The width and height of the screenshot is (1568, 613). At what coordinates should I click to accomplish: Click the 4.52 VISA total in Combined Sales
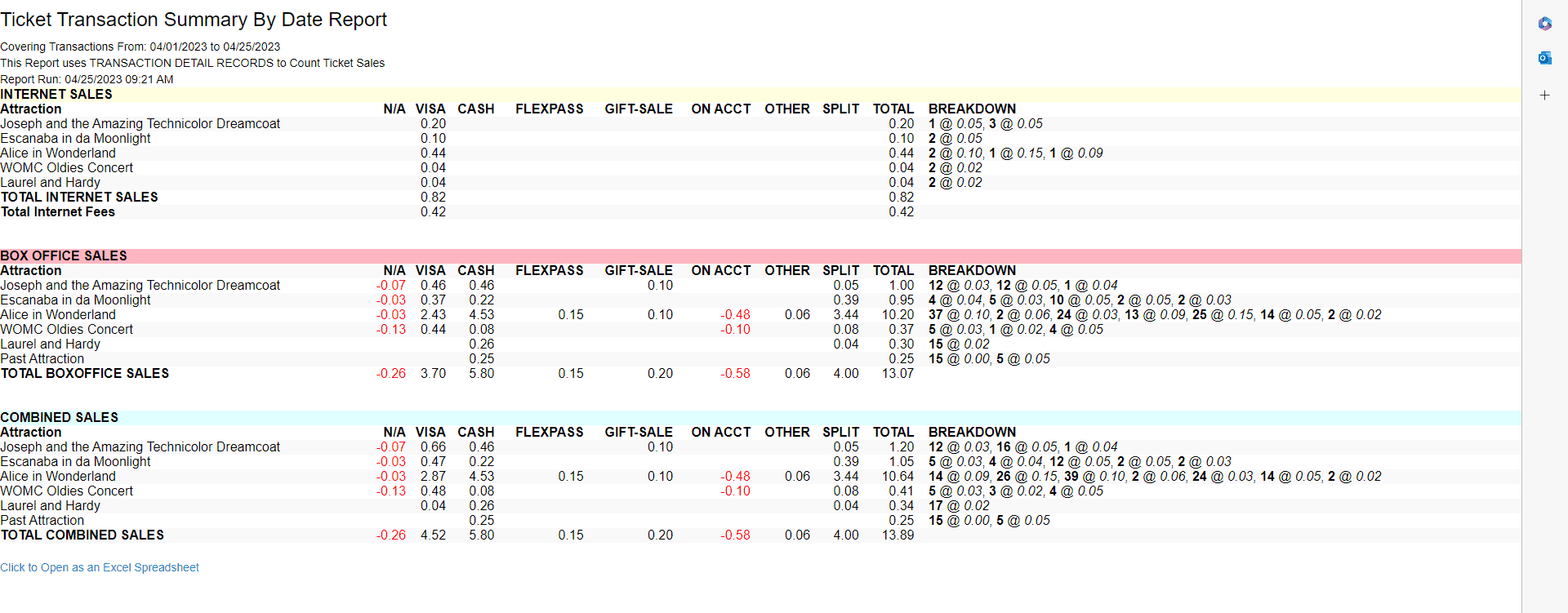click(434, 535)
